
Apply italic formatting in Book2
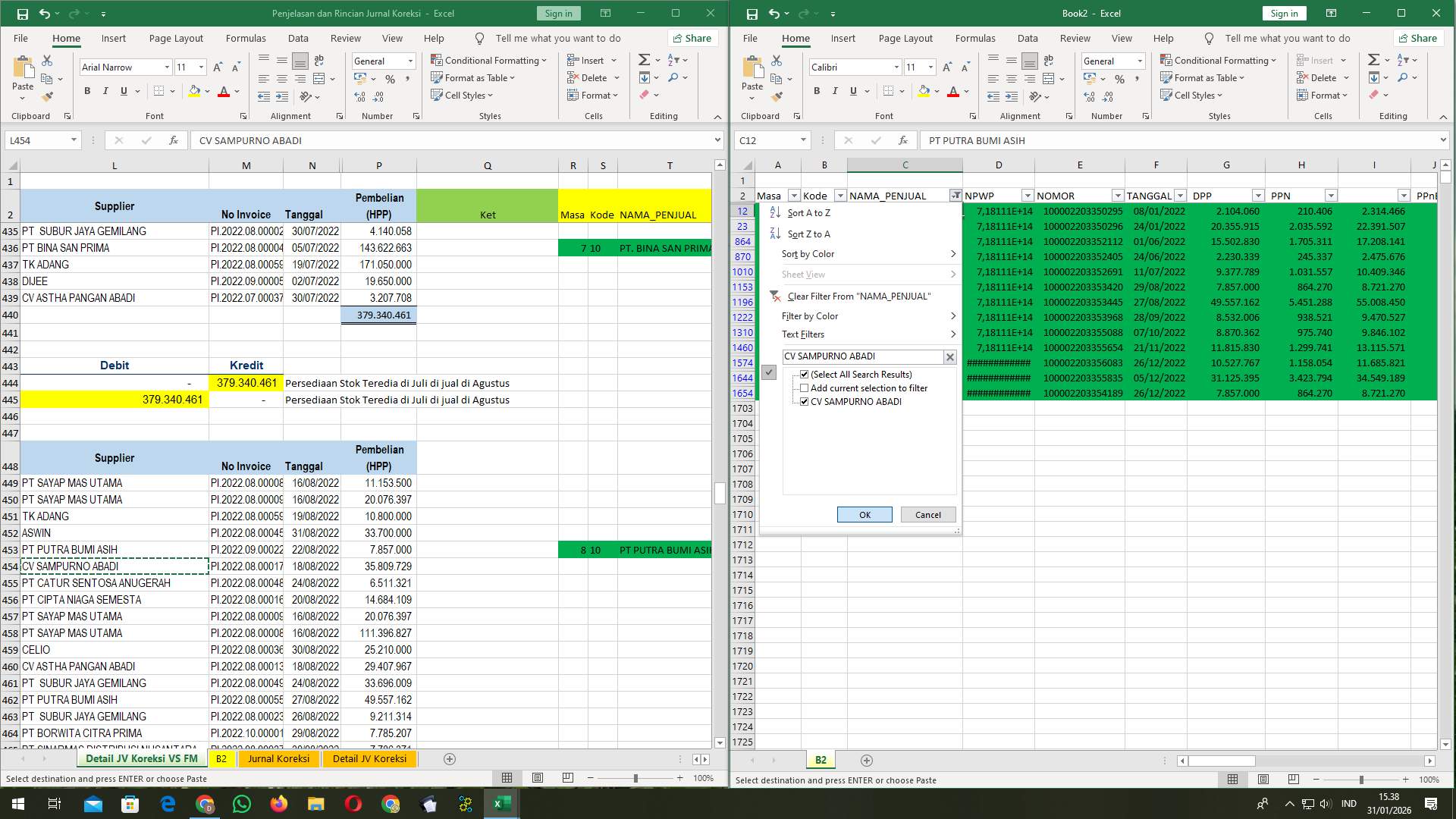click(834, 90)
